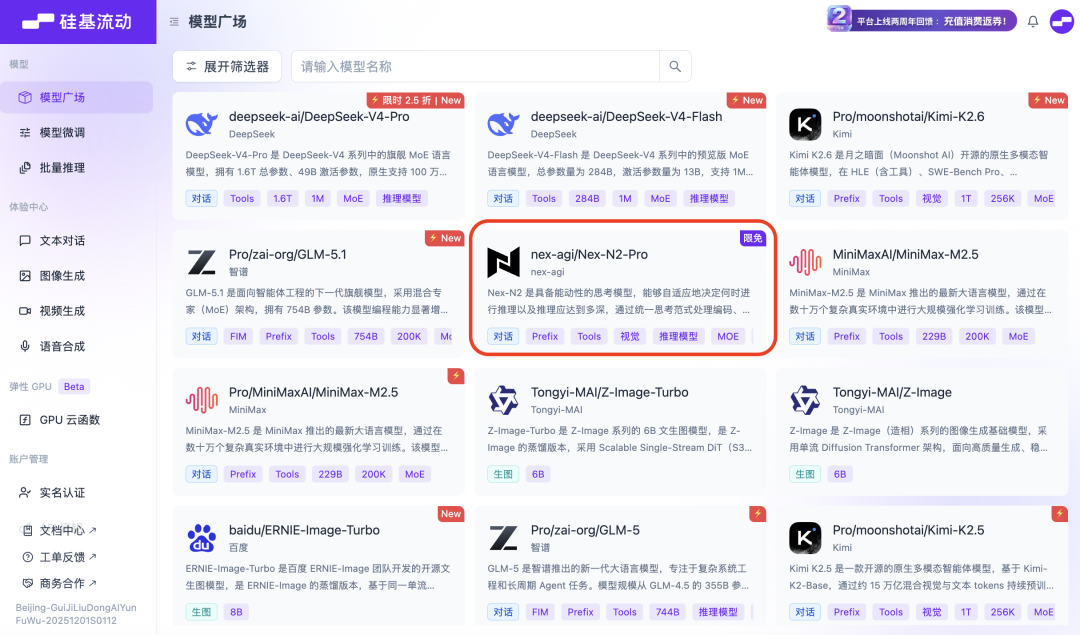Open 语音合成 menu item
This screenshot has height=635, width=1080.
(77, 346)
